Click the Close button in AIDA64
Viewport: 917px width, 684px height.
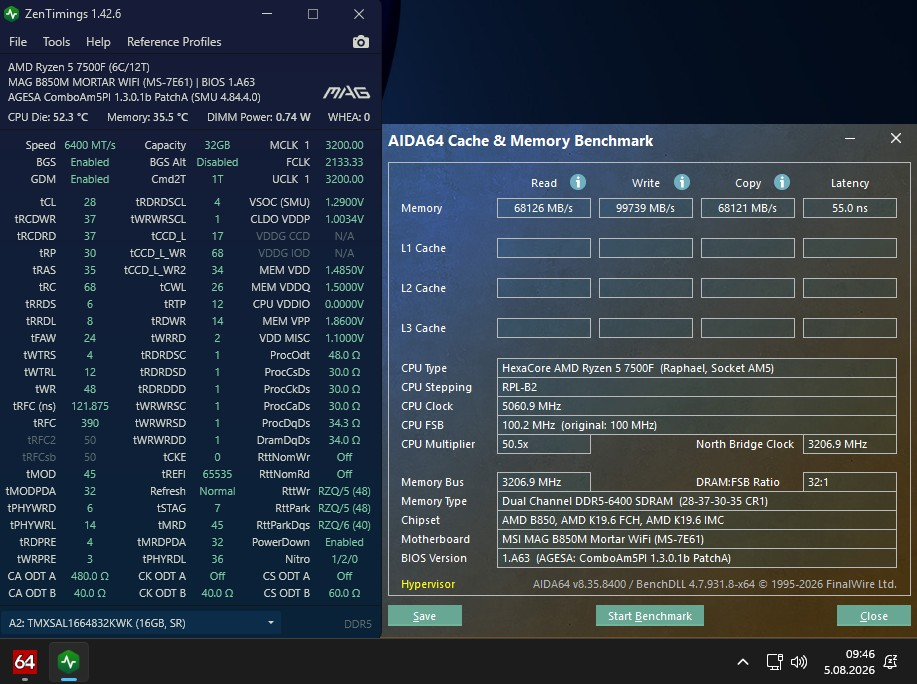874,616
